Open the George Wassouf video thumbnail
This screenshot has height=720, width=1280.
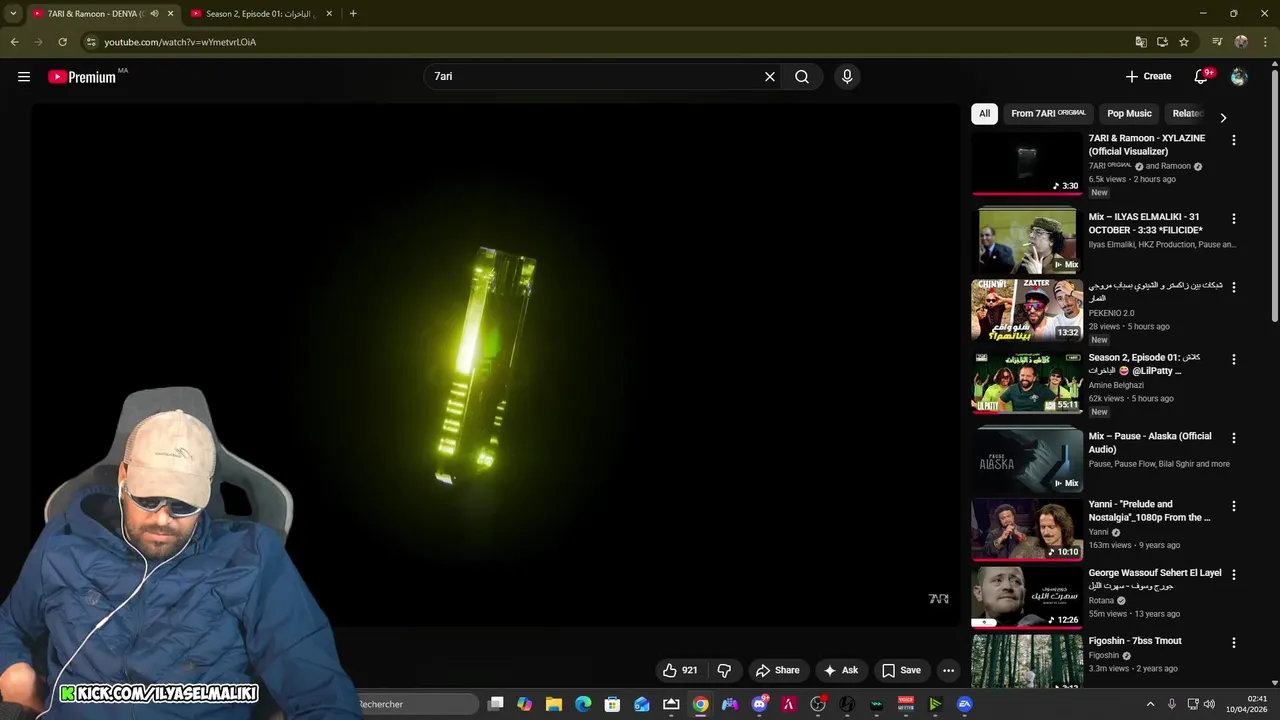pyautogui.click(x=1027, y=598)
